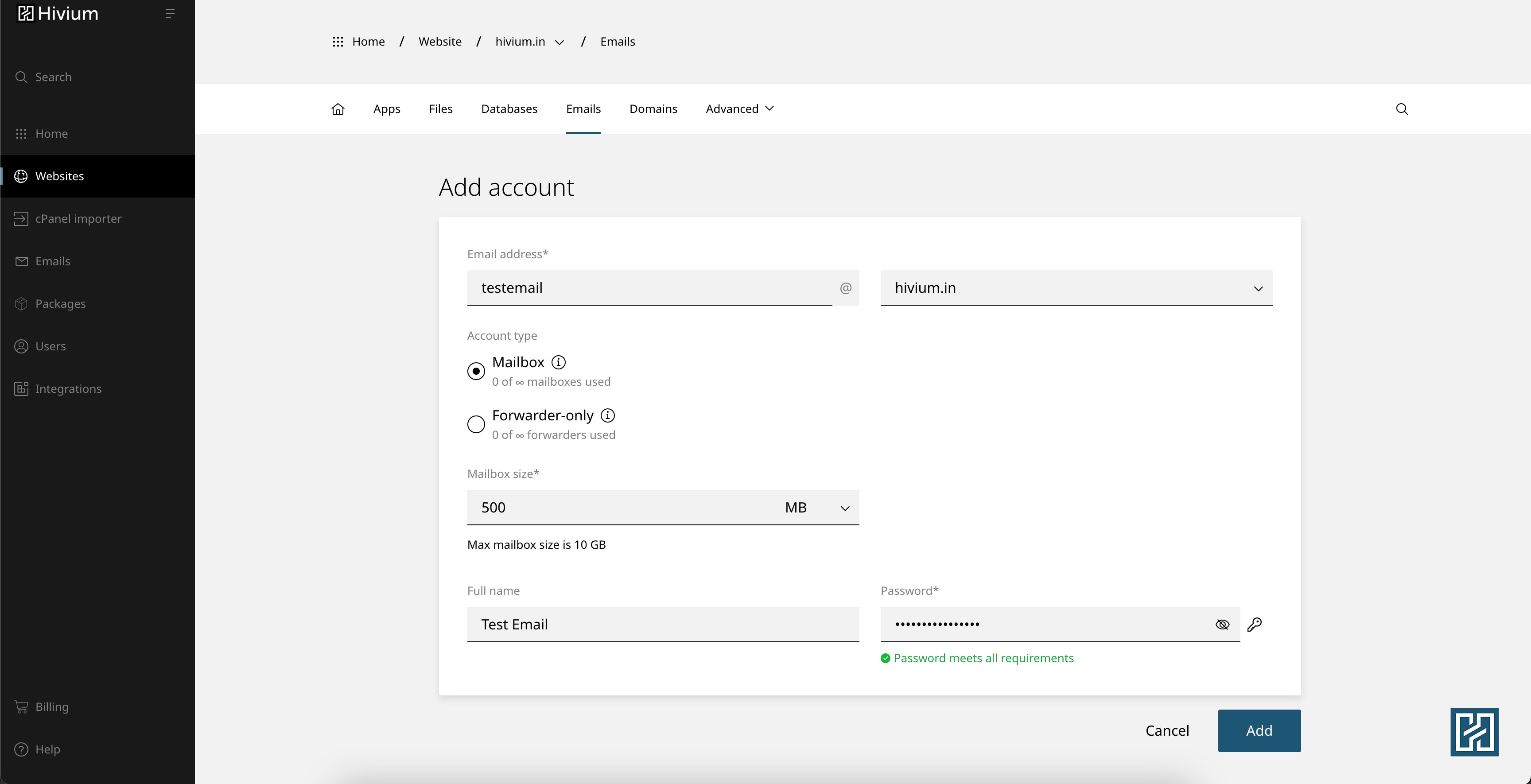Select the Mailbox radio button
This screenshot has width=1531, height=784.
[476, 371]
